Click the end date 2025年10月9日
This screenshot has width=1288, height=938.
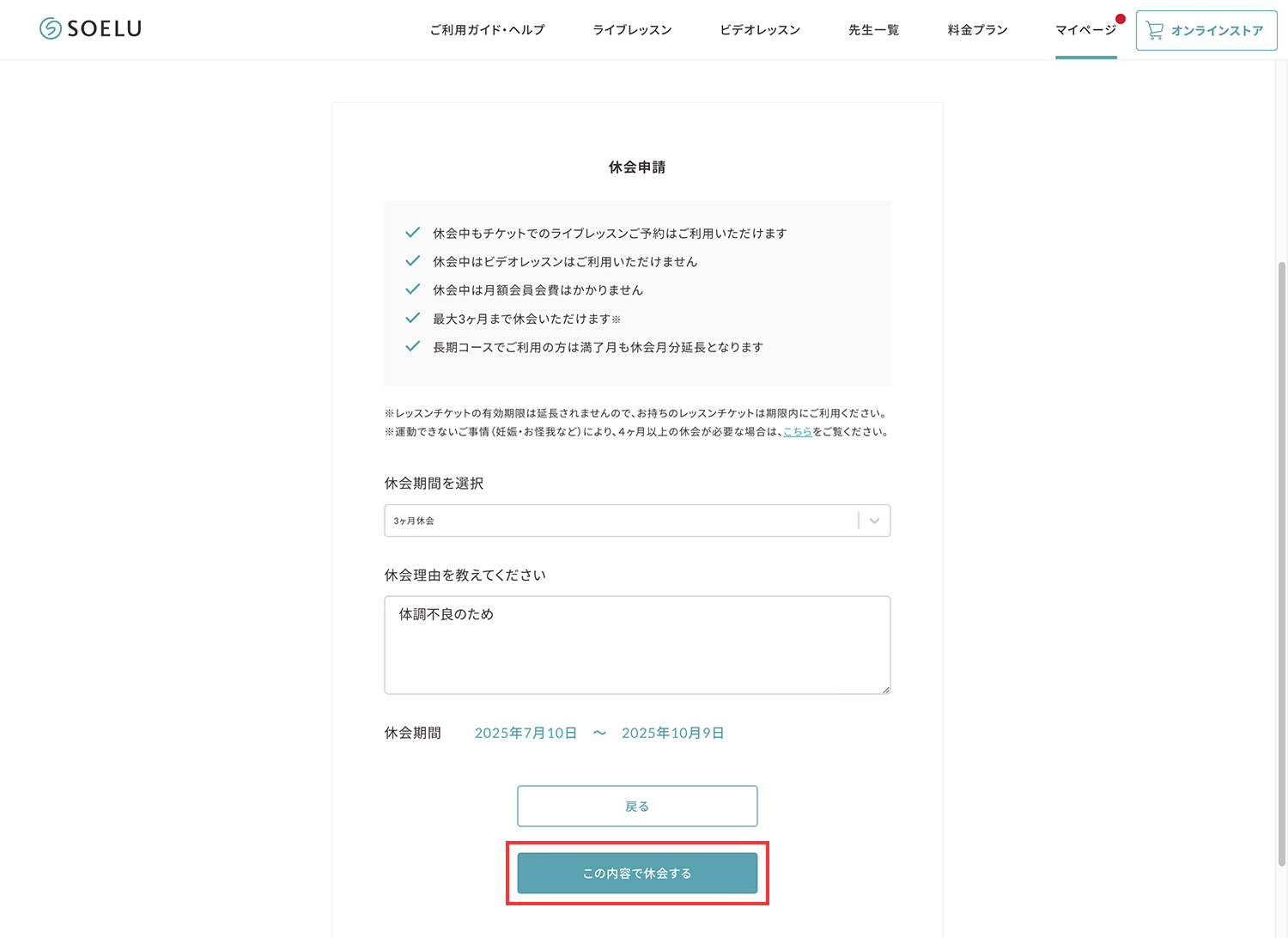[x=673, y=733]
